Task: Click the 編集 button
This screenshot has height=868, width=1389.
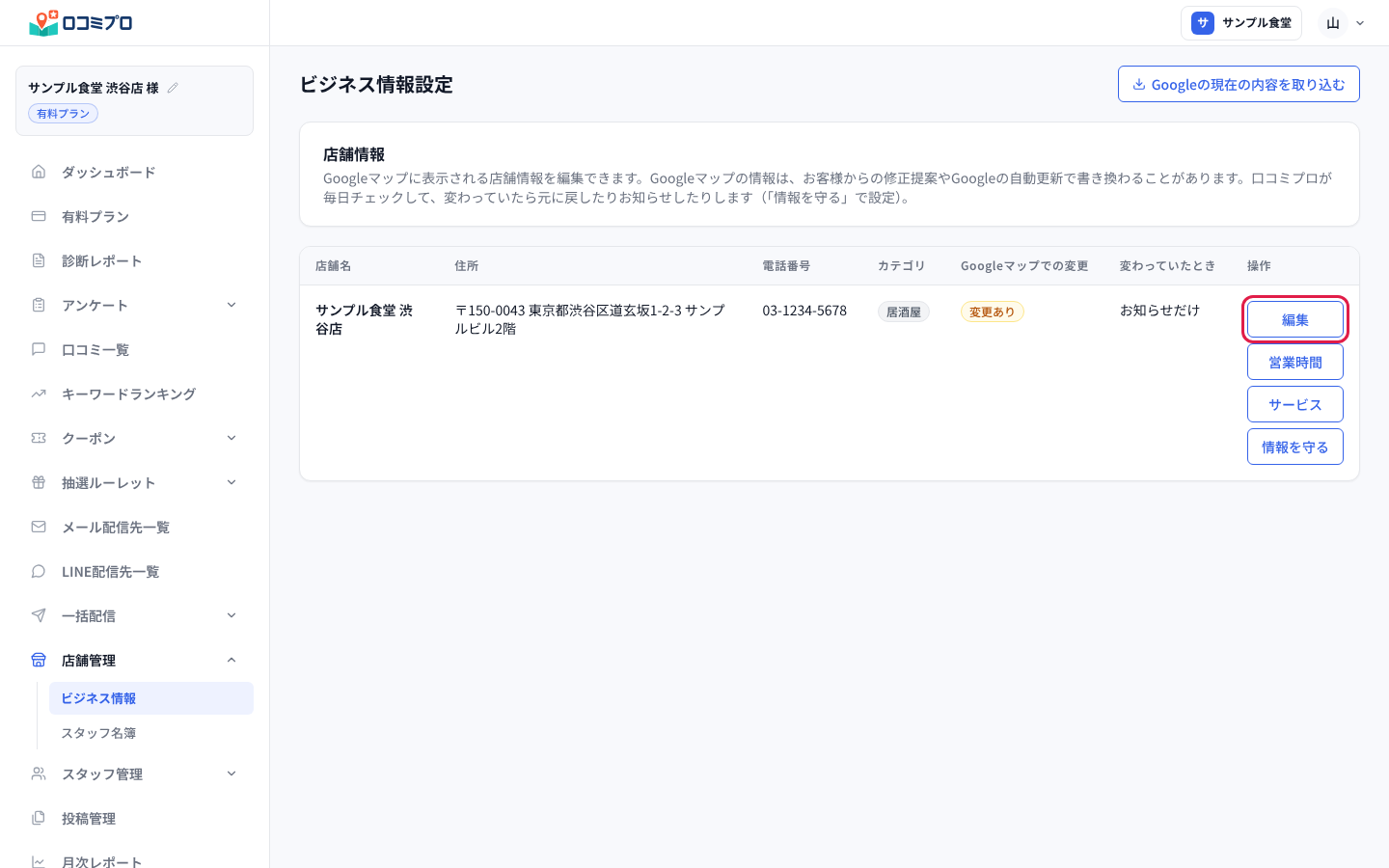Action: (1295, 320)
